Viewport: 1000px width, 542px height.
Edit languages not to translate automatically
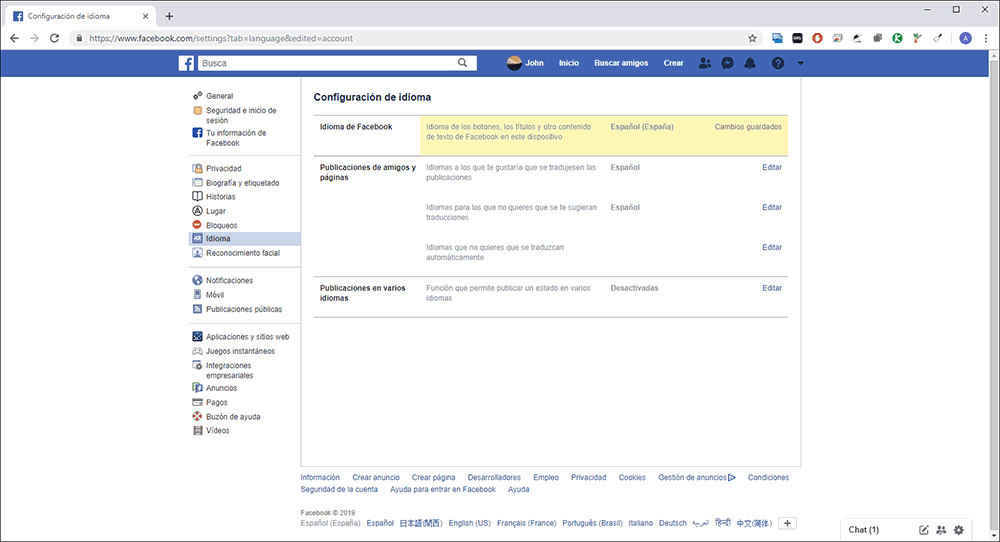pyautogui.click(x=772, y=247)
